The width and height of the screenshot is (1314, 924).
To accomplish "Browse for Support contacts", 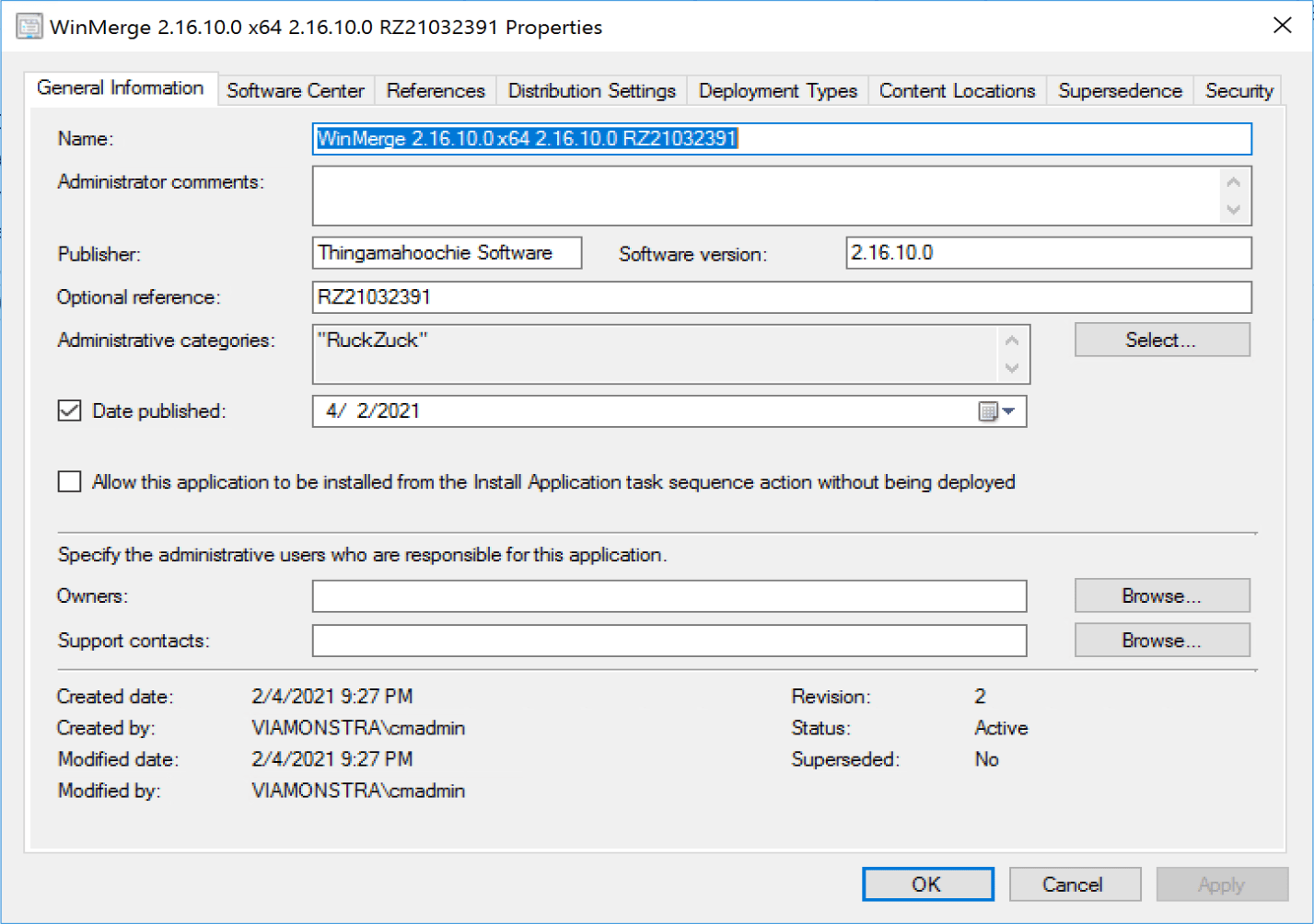I will point(1161,640).
